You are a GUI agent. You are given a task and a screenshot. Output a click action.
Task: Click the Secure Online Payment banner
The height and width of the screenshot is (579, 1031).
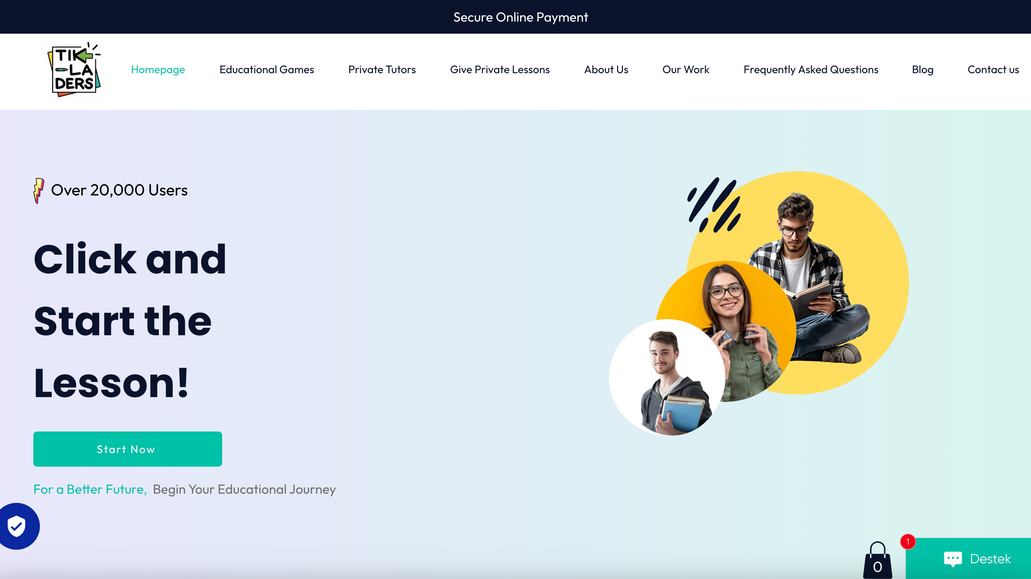coord(520,16)
